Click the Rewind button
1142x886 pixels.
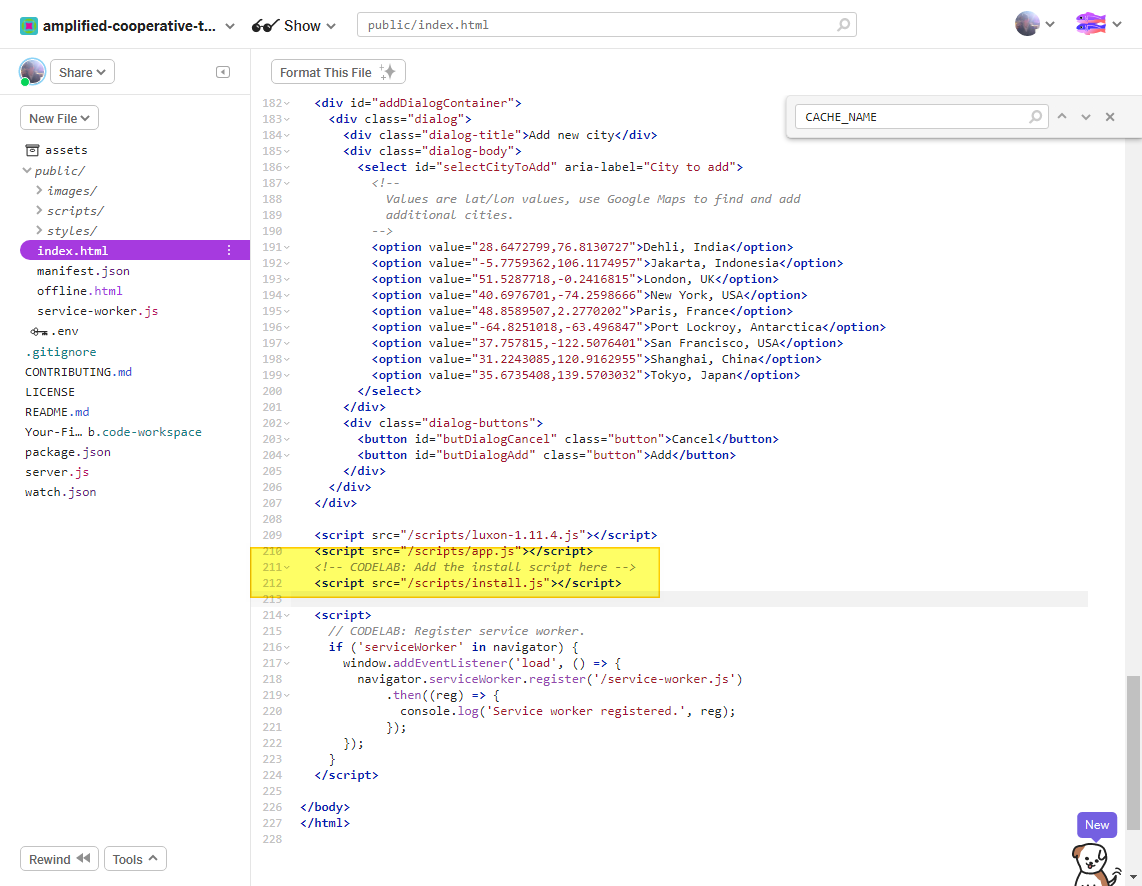click(x=59, y=859)
